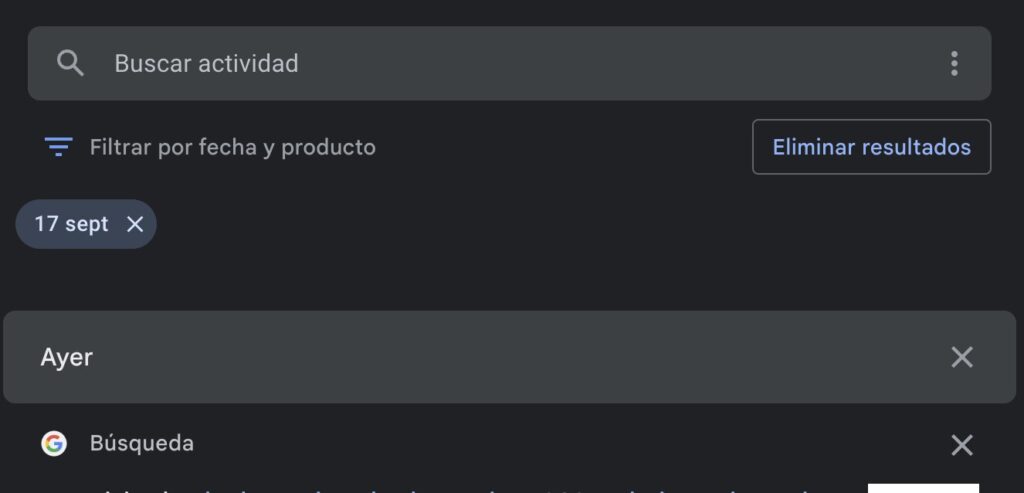Click the Ayer section header

pos(509,357)
